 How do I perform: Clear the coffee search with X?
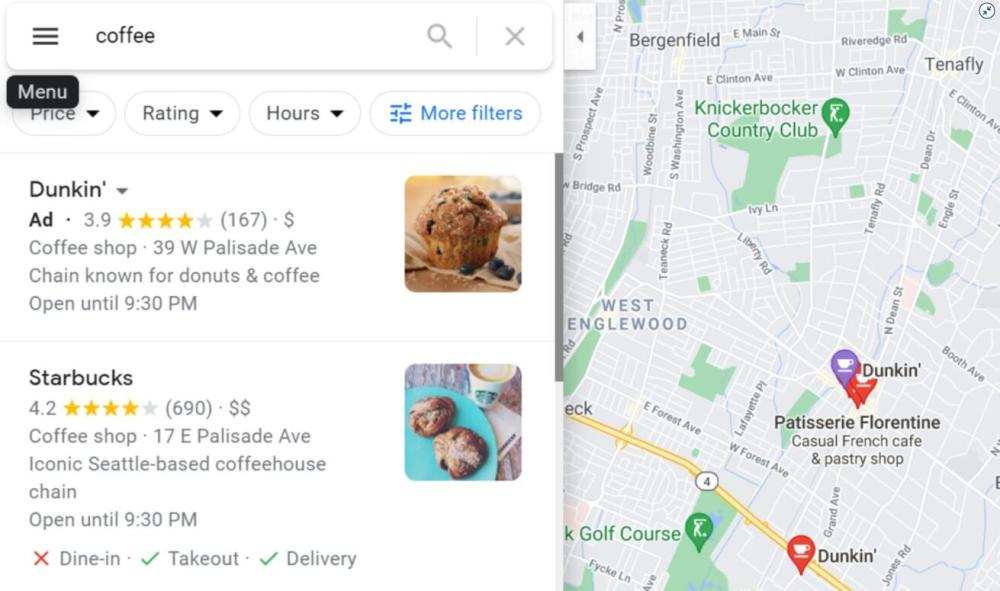[x=515, y=36]
